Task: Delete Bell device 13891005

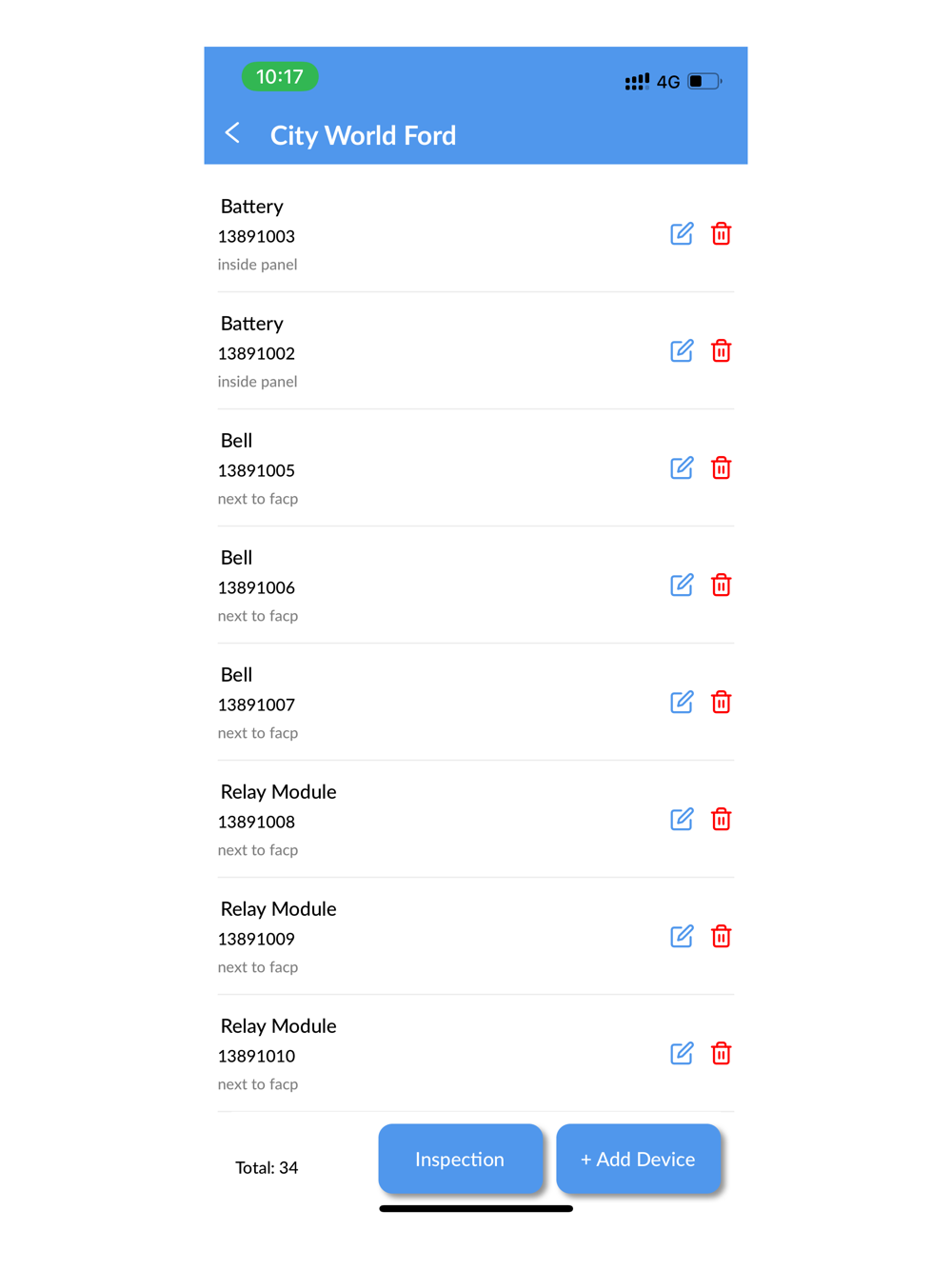Action: [x=721, y=467]
